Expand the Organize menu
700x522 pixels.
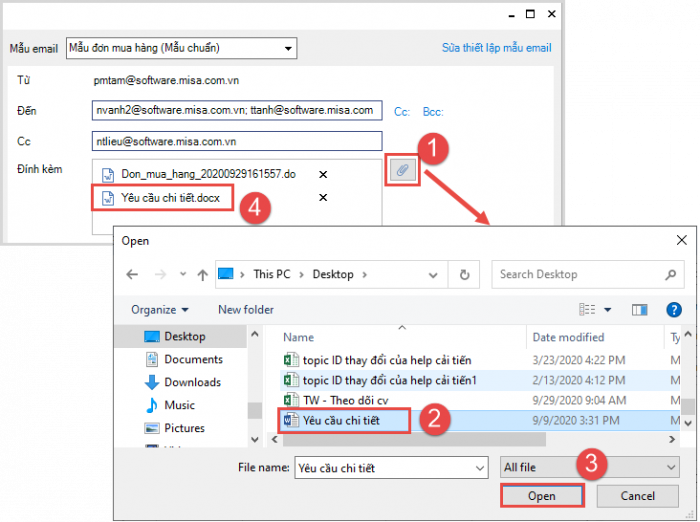tap(159, 310)
